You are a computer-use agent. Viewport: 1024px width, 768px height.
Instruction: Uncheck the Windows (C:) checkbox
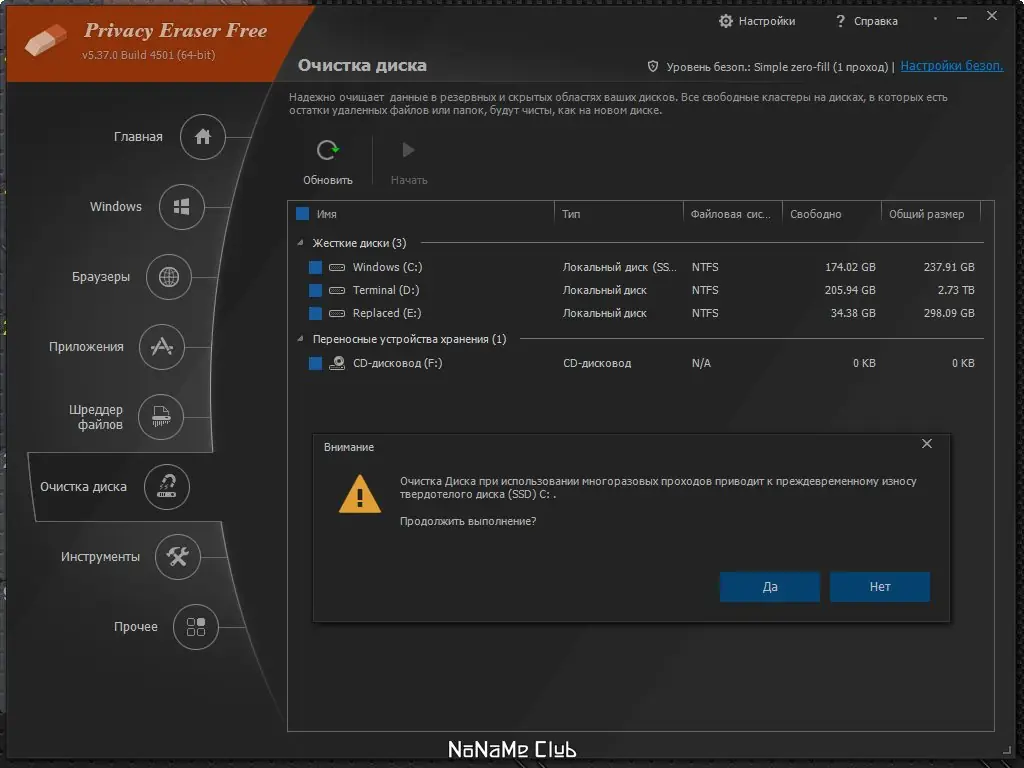315,267
